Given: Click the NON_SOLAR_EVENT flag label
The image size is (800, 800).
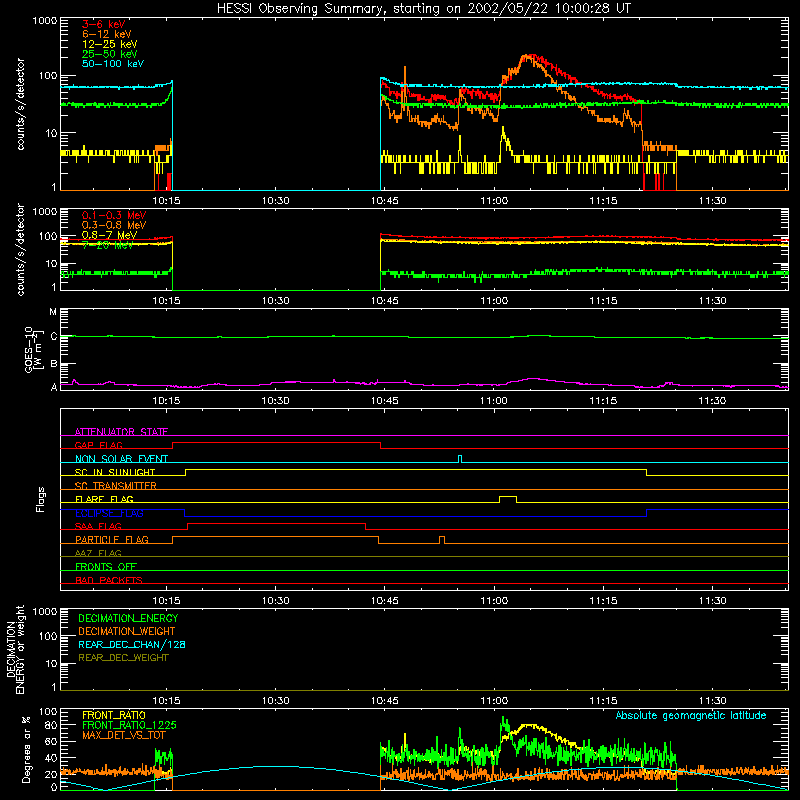Looking at the screenshot, I should click(x=121, y=459).
